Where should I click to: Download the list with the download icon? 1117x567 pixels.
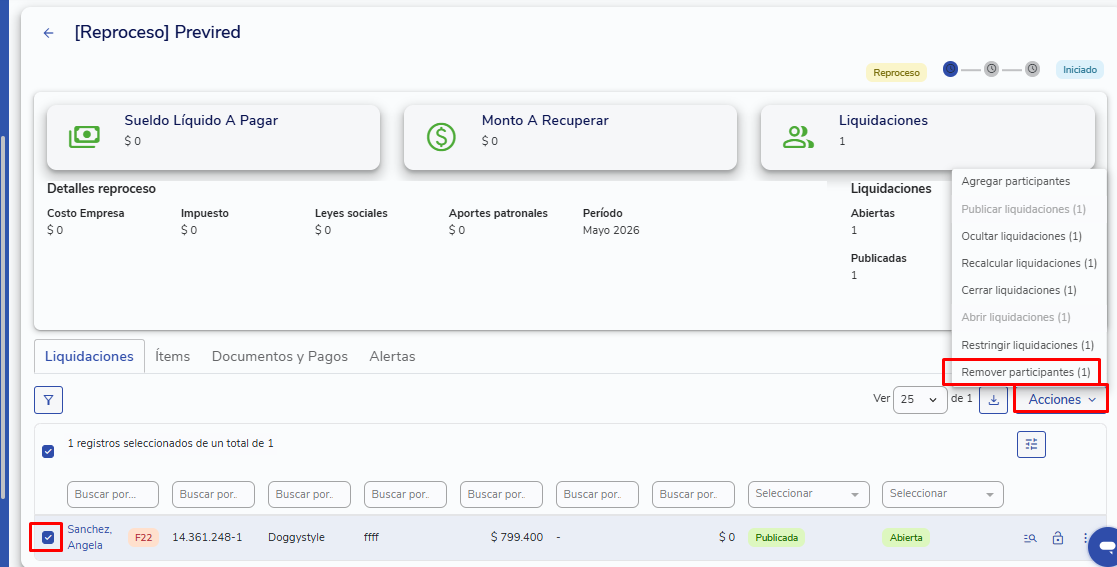pyautogui.click(x=993, y=400)
